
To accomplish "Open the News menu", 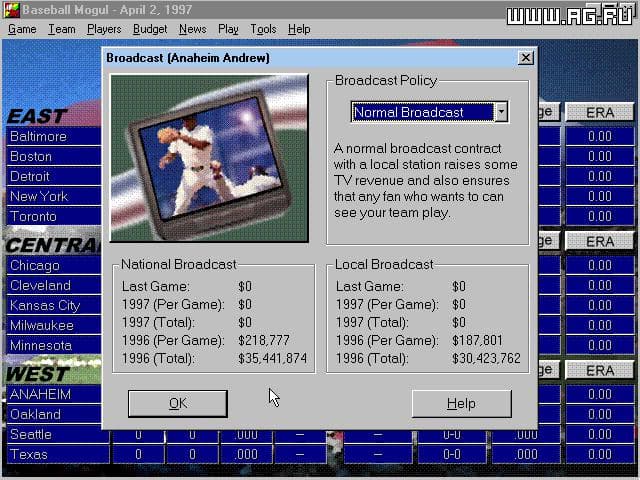I will click(x=193, y=29).
